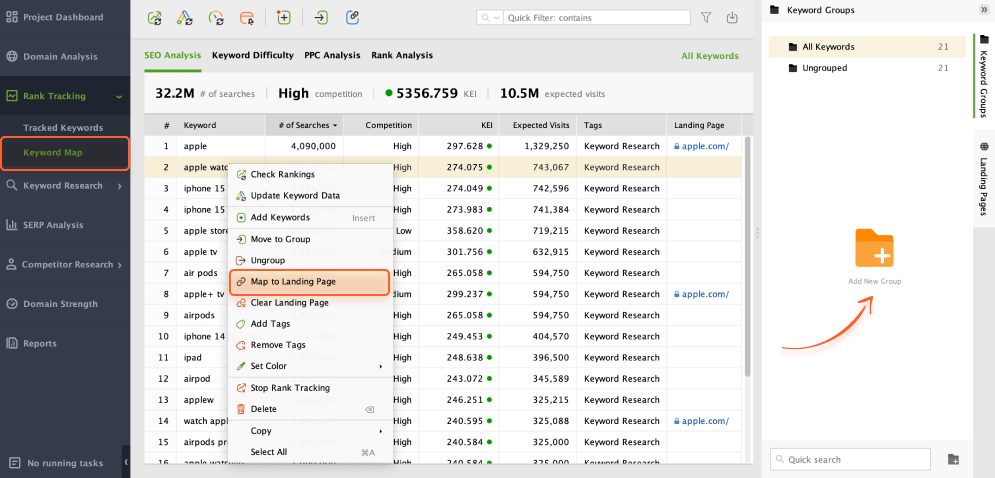
Task: Click the green All Keywords link
Action: [x=709, y=56]
